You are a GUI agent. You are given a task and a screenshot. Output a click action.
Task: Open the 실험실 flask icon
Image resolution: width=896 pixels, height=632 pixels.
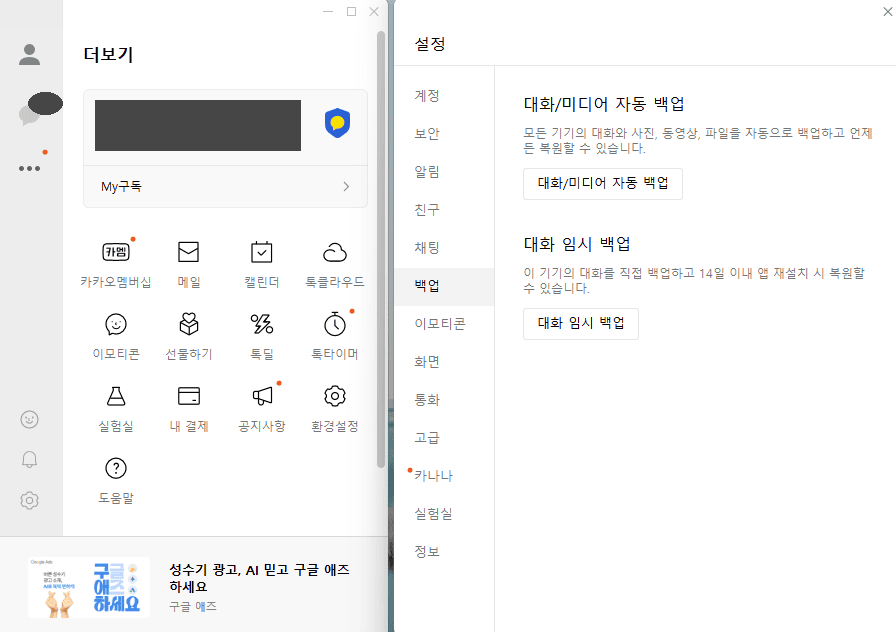(x=116, y=396)
